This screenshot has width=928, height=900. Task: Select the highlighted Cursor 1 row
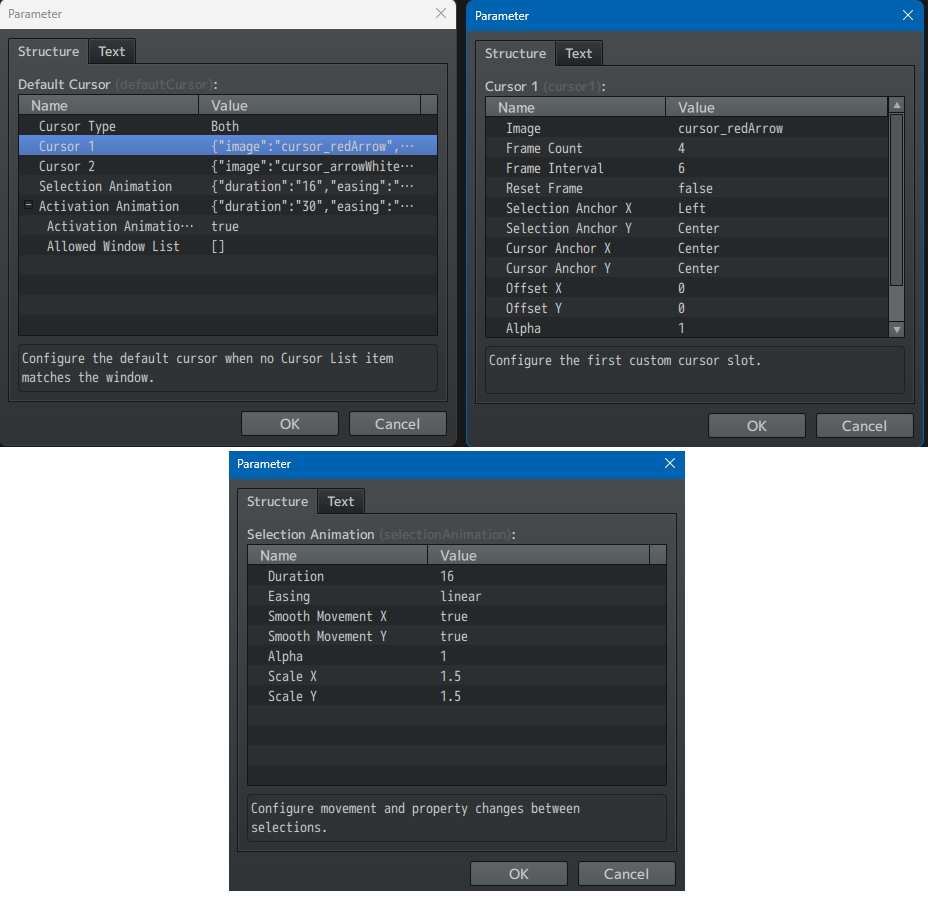[x=228, y=146]
